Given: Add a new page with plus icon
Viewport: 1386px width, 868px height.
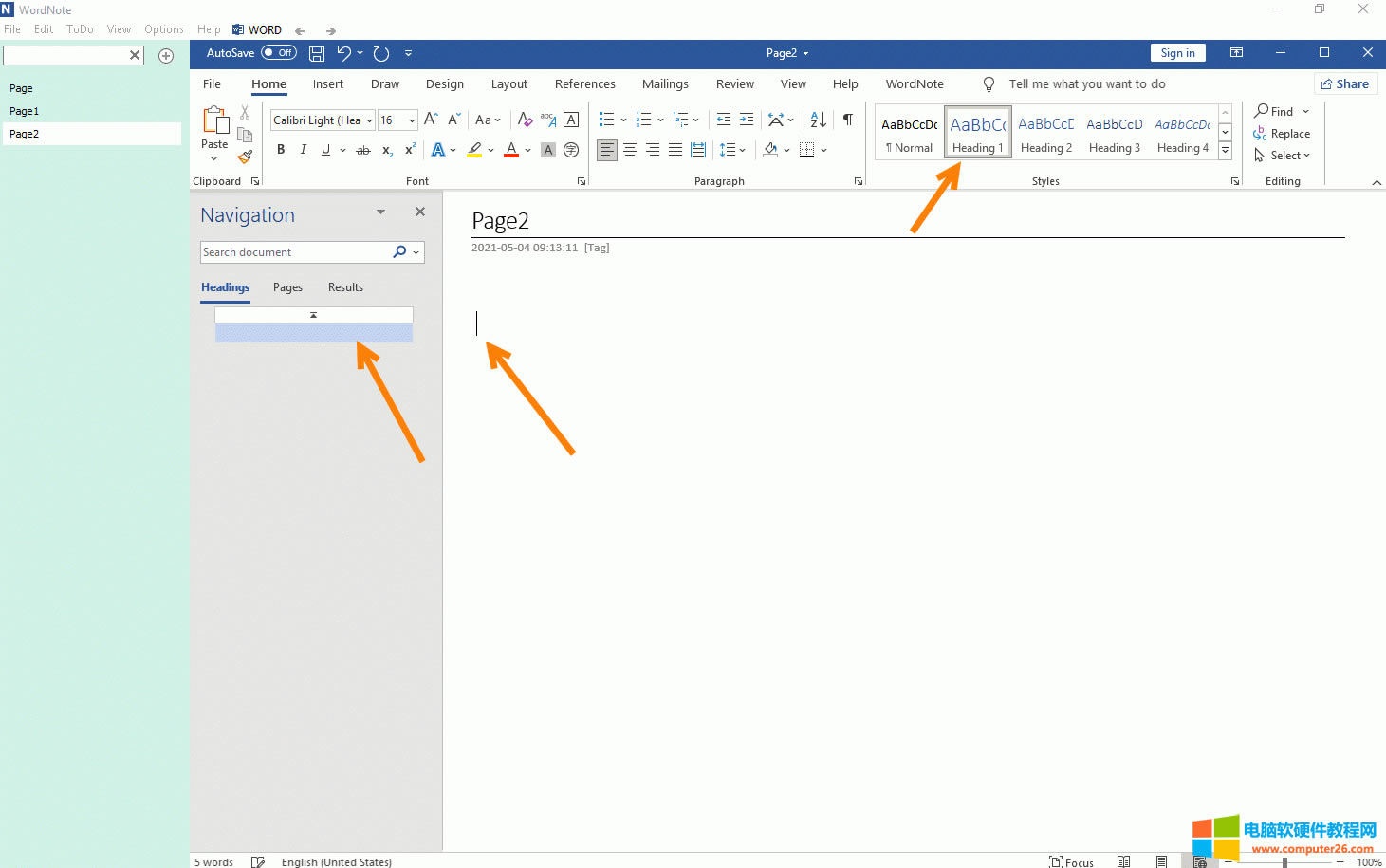Looking at the screenshot, I should [166, 56].
